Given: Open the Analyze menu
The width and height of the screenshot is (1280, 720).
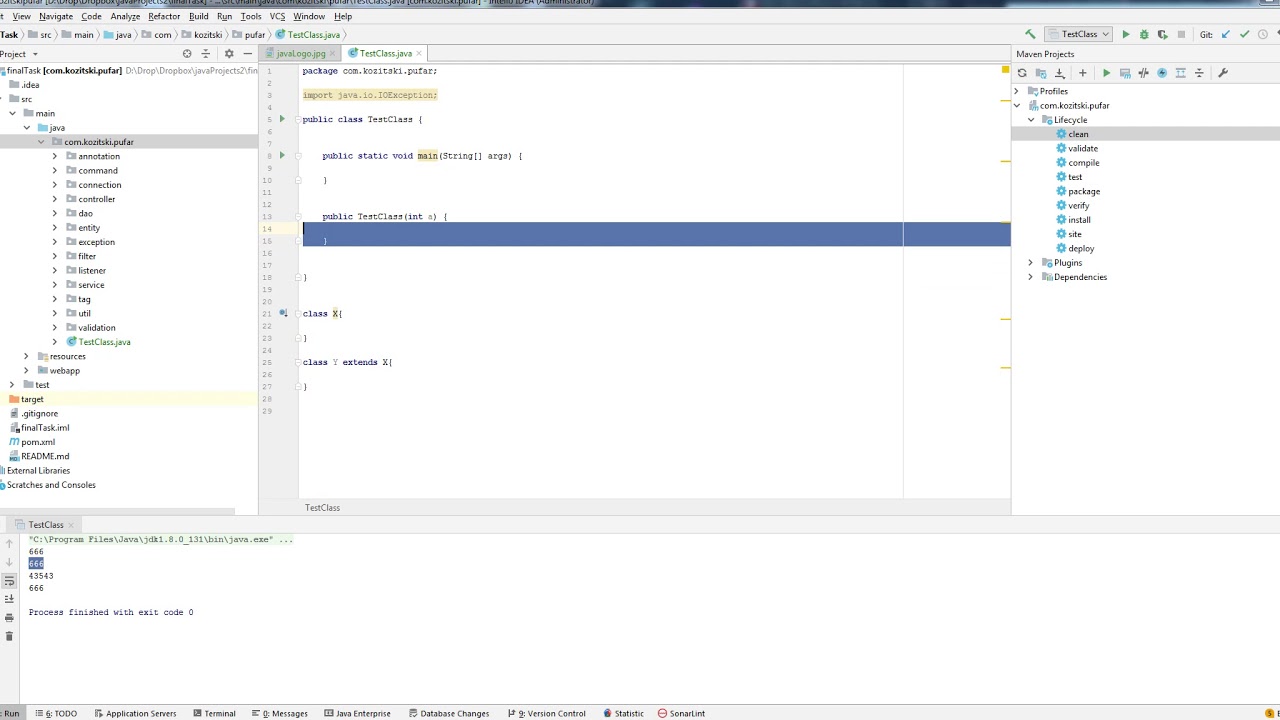Looking at the screenshot, I should pyautogui.click(x=125, y=16).
